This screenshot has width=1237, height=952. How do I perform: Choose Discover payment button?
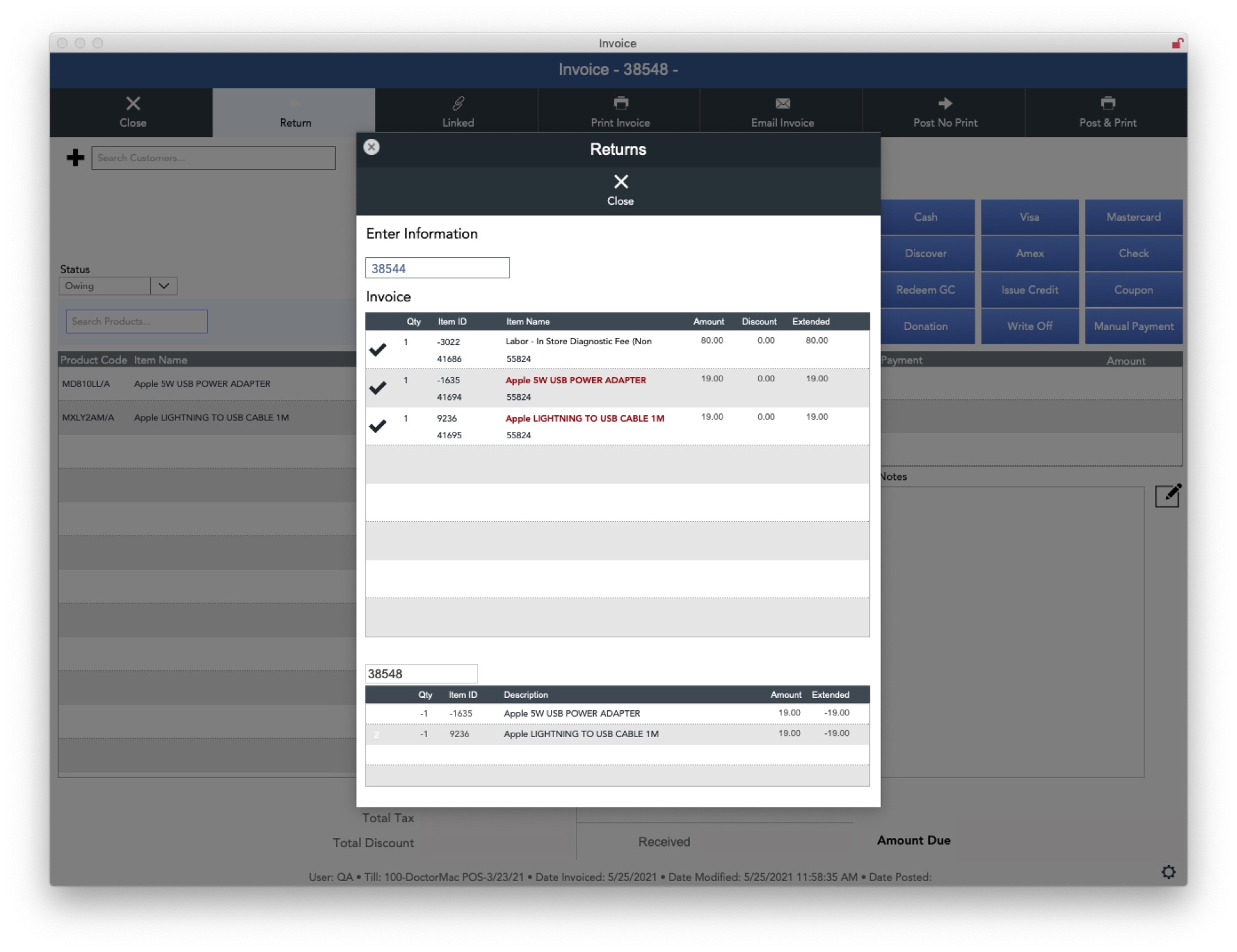coord(925,253)
